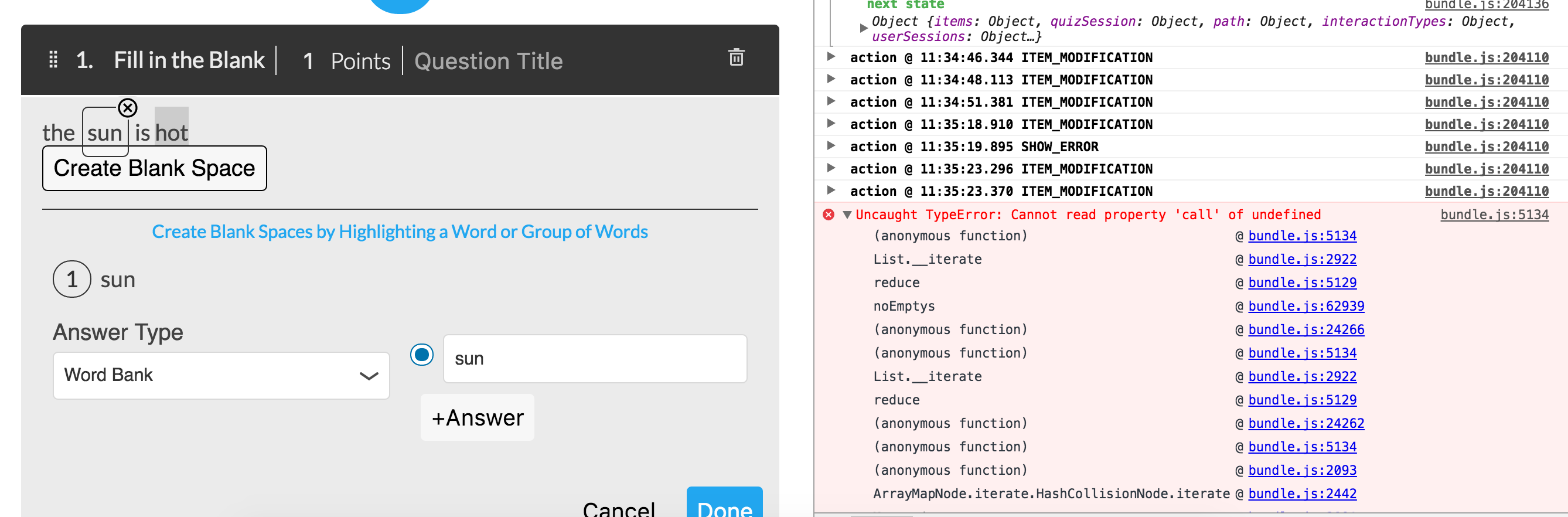Edit the points value field
The width and height of the screenshot is (1568, 517).
click(x=308, y=61)
